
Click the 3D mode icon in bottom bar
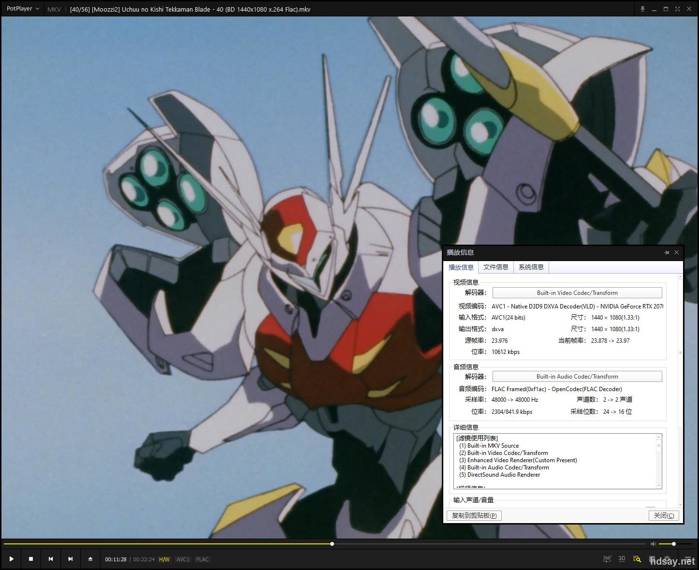coord(622,559)
